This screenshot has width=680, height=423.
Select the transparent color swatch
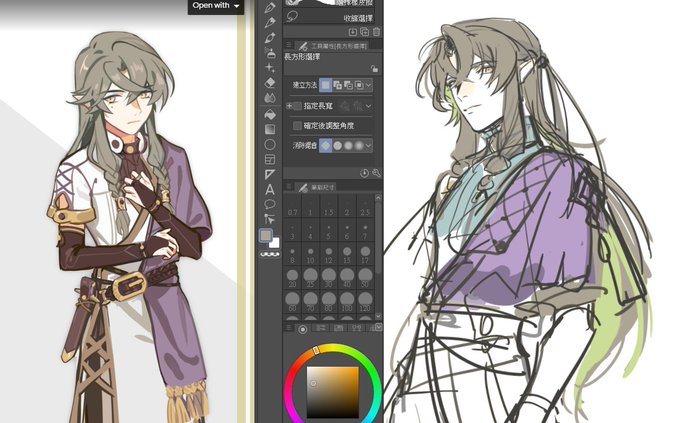[269, 255]
